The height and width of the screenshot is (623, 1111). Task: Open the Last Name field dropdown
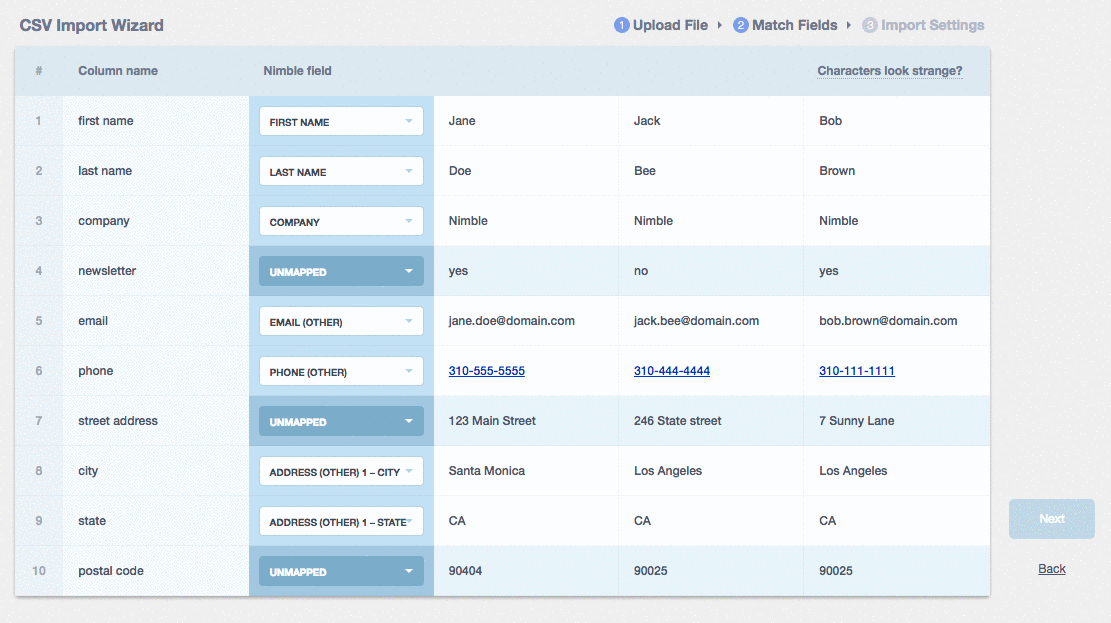click(x=341, y=171)
